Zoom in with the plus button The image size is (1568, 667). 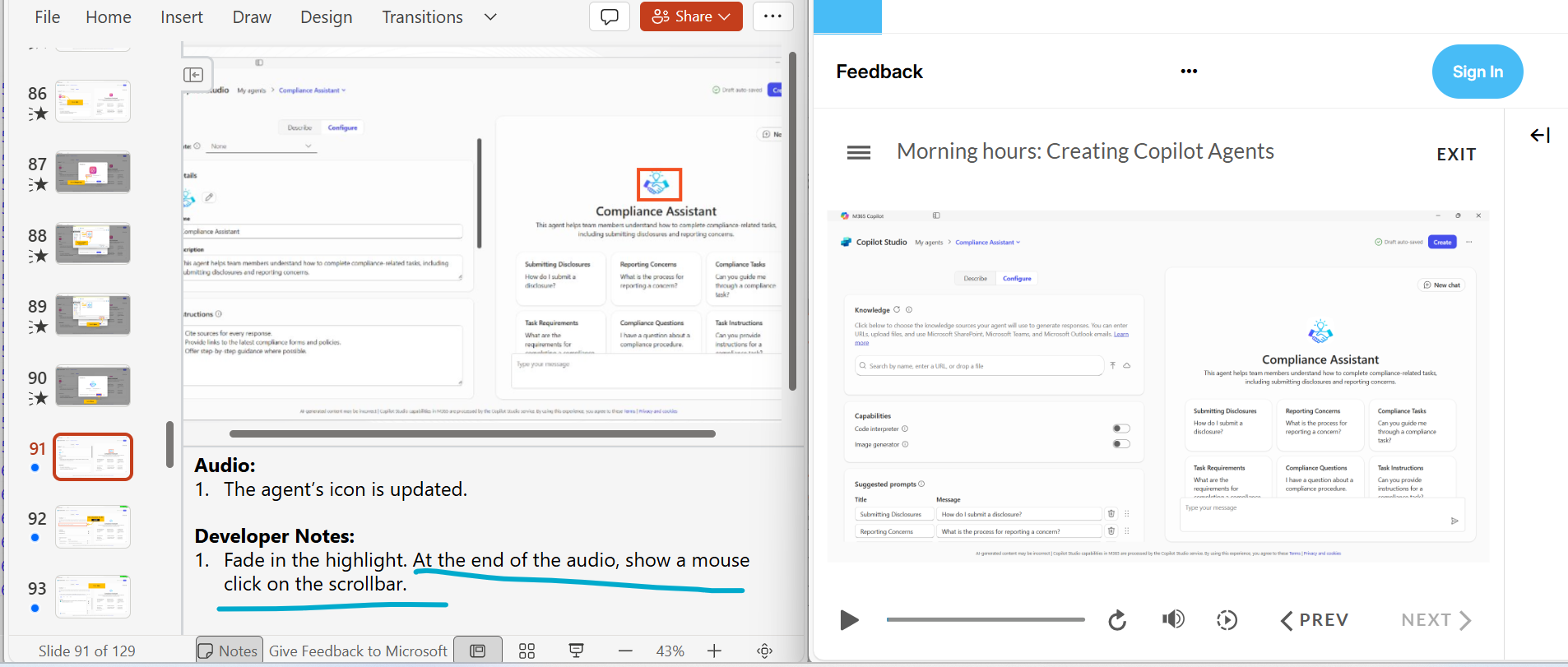coord(714,651)
